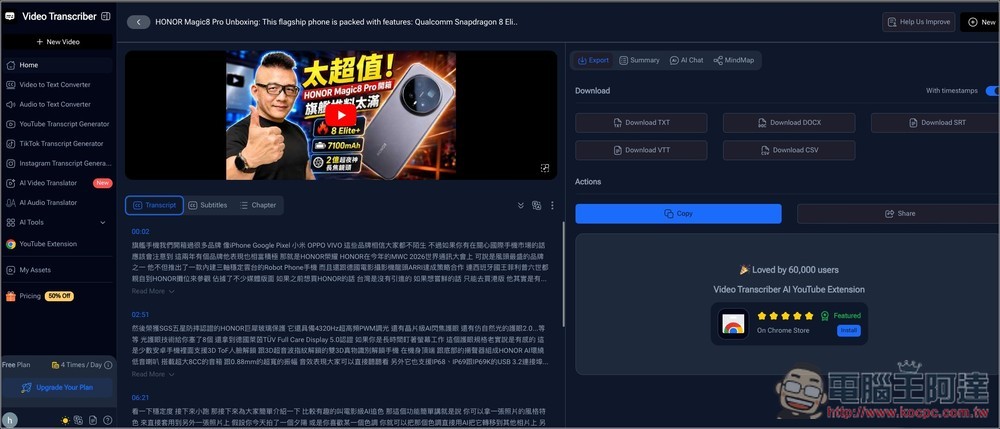Open the language icon in the sidebar footer
The width and height of the screenshot is (1000, 429).
[78, 420]
